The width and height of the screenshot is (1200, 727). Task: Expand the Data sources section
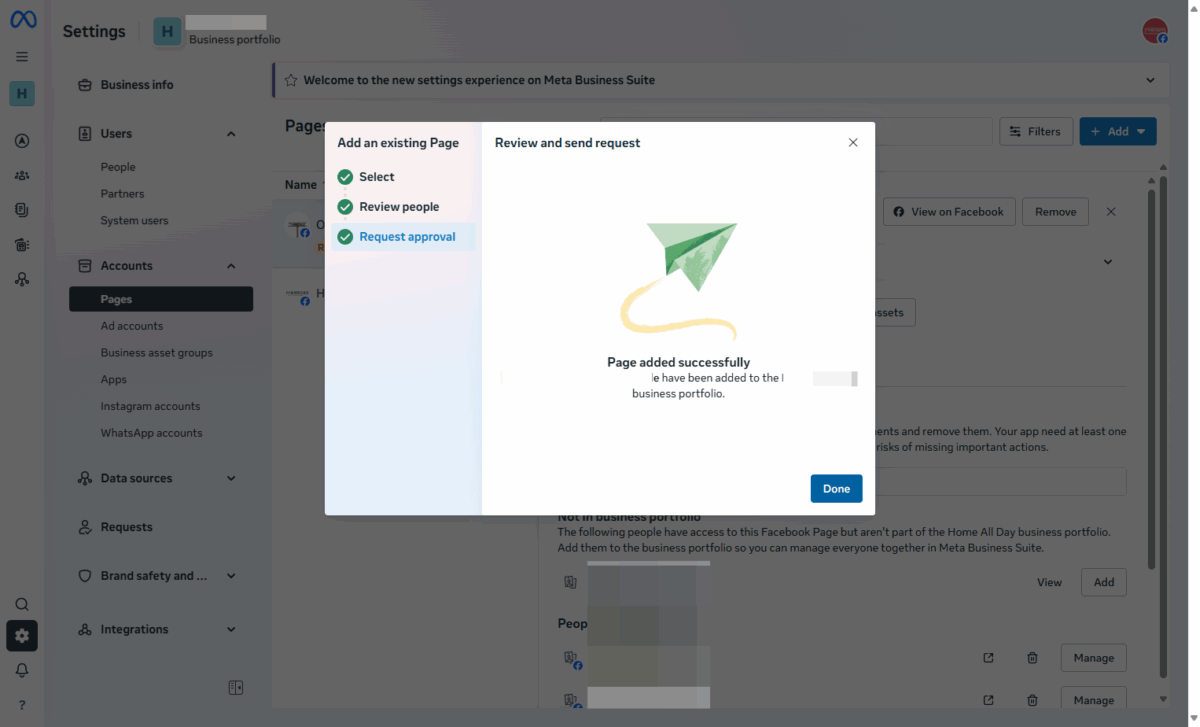pyautogui.click(x=231, y=479)
